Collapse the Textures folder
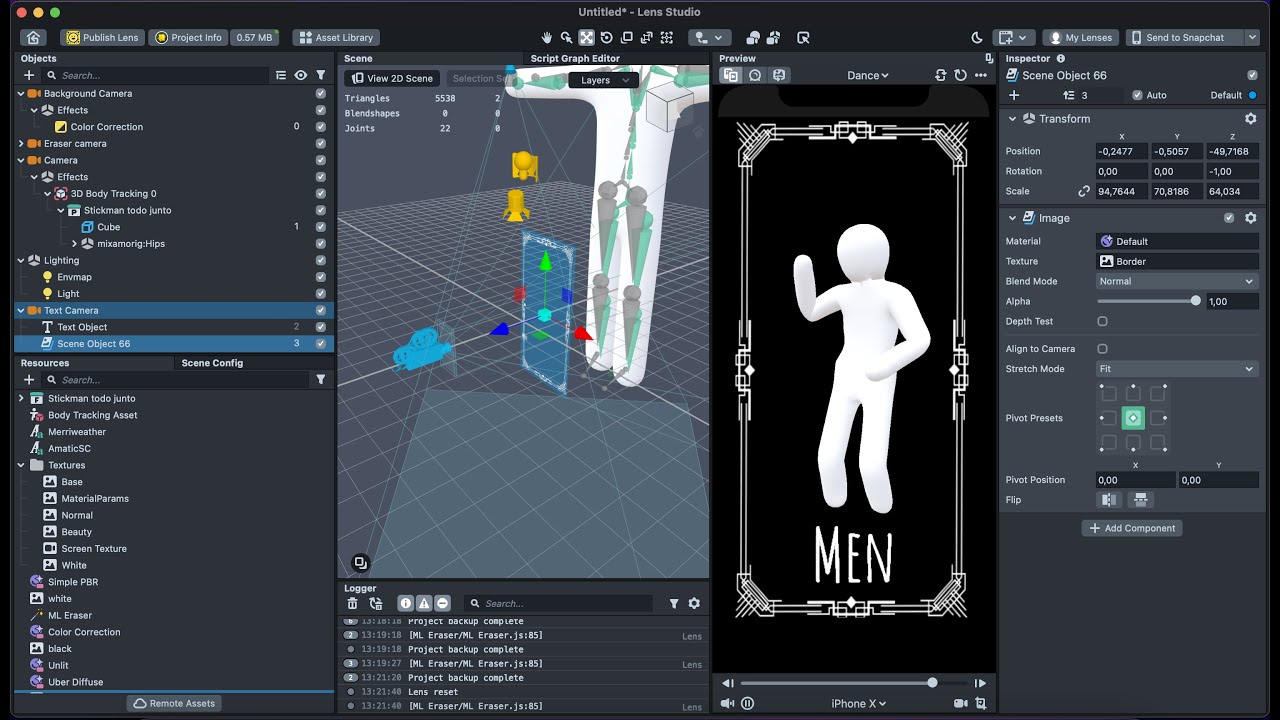 point(21,465)
